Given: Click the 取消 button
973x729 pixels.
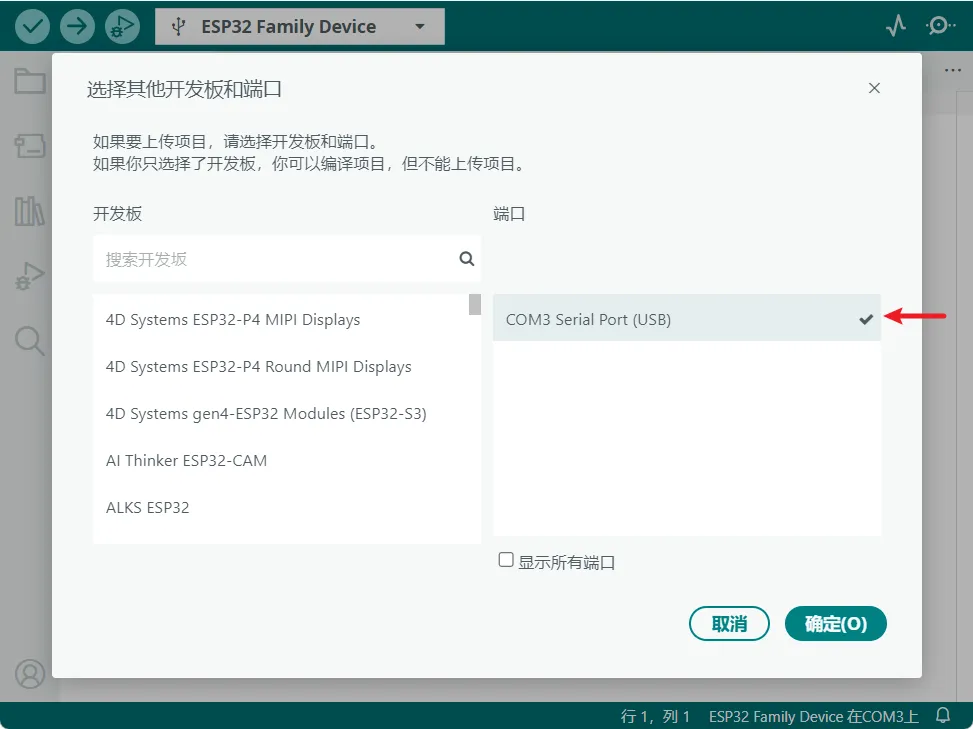Looking at the screenshot, I should tap(729, 624).
